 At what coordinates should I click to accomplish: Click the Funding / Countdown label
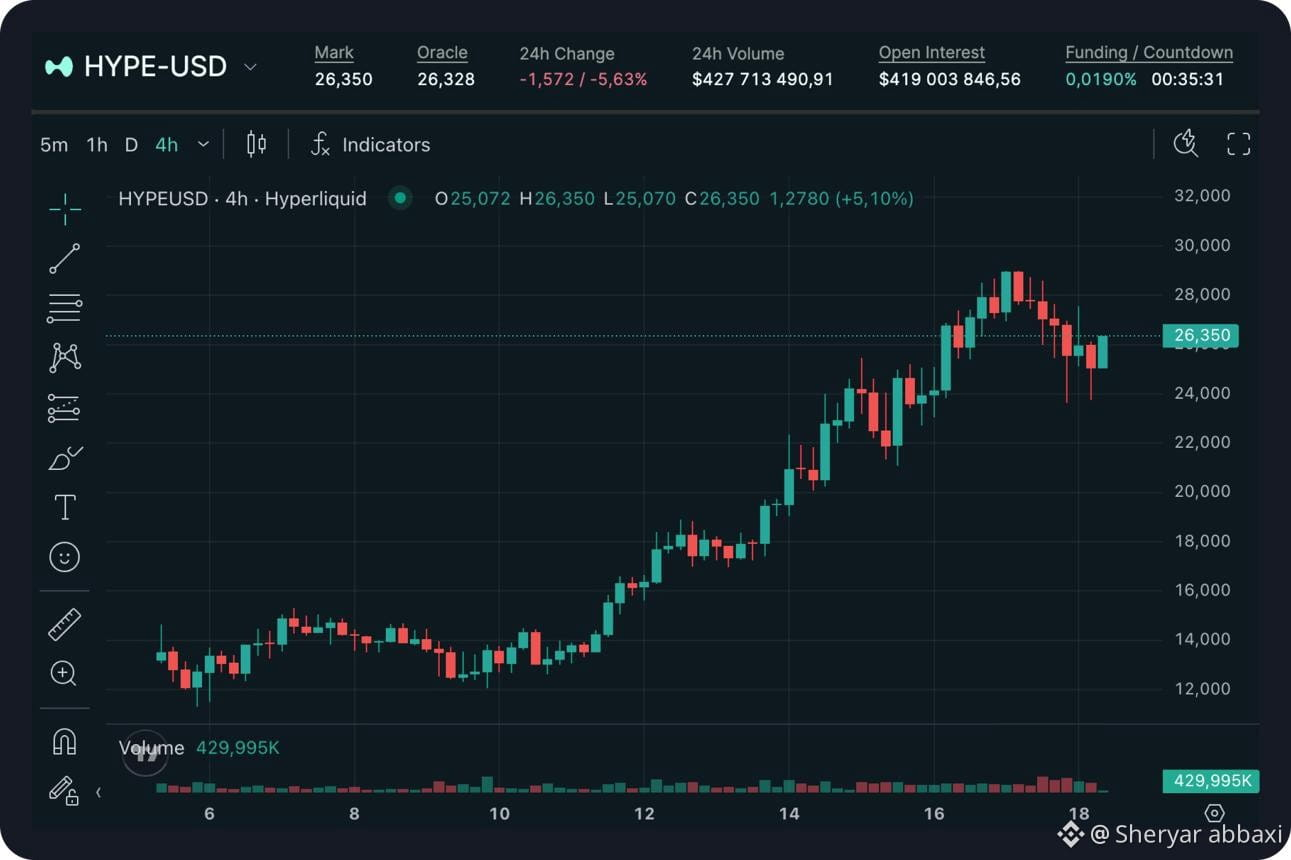tap(1149, 53)
